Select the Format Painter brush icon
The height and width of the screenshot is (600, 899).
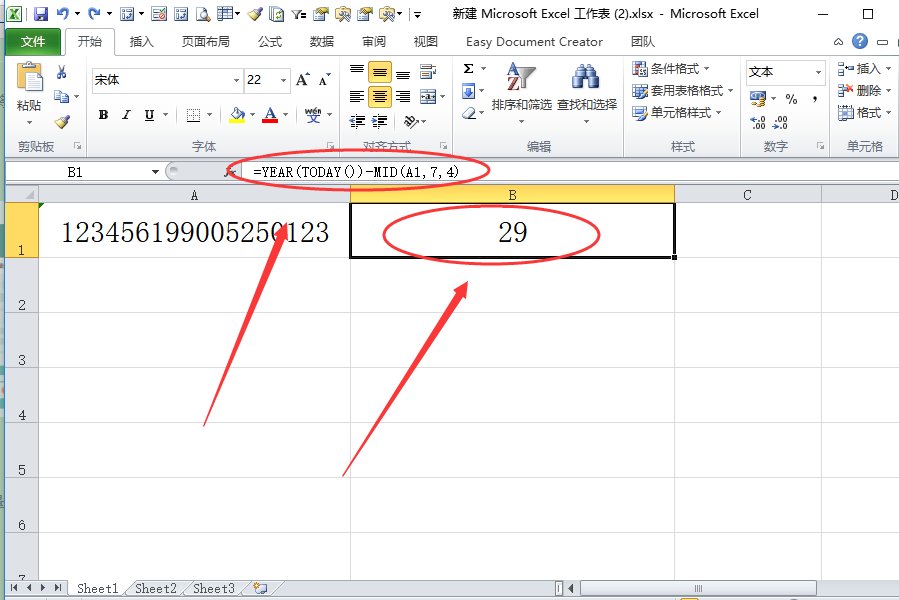point(62,121)
